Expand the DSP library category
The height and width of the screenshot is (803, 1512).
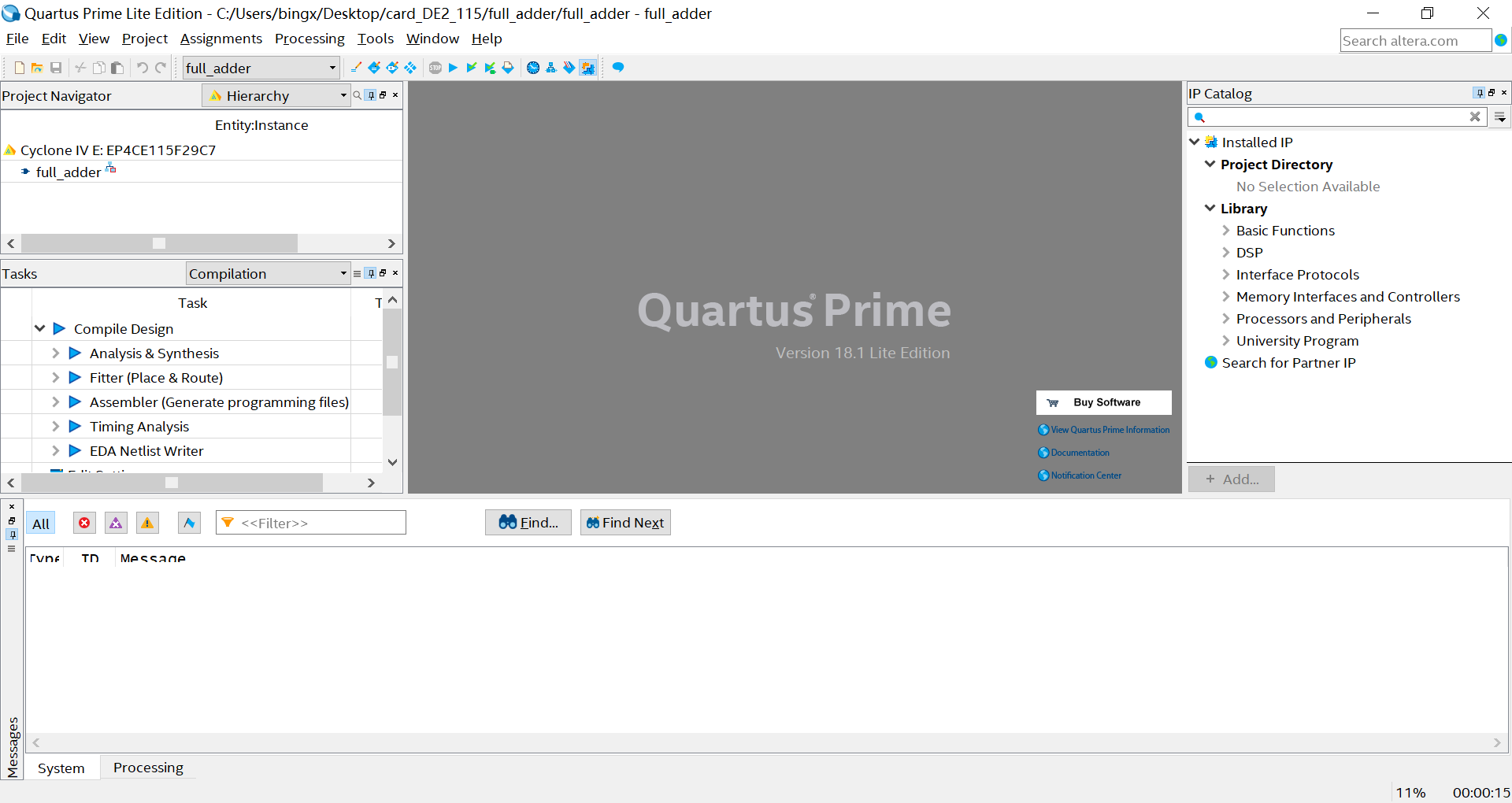(x=1225, y=253)
